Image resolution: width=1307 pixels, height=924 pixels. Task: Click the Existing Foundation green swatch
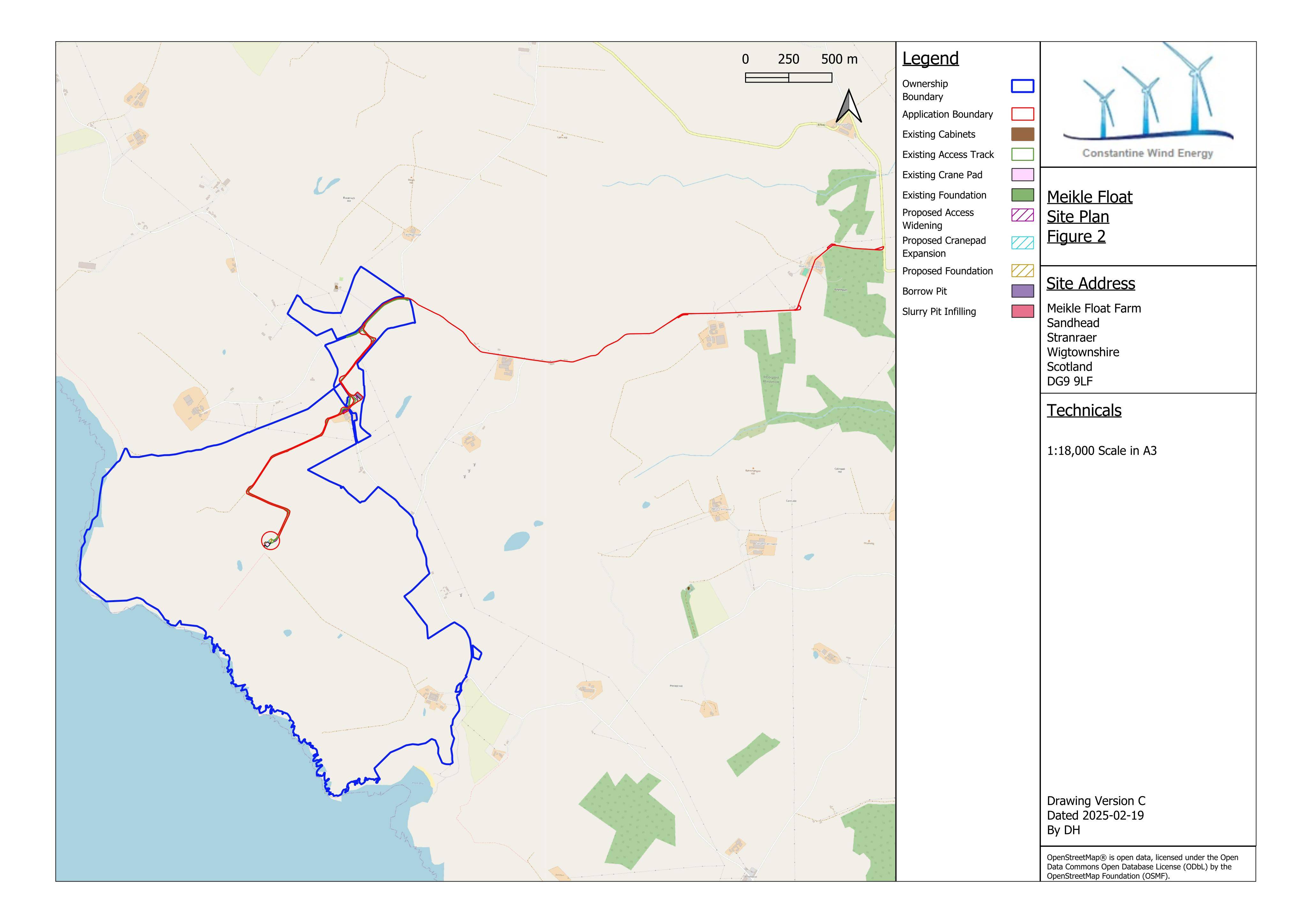pos(1022,195)
